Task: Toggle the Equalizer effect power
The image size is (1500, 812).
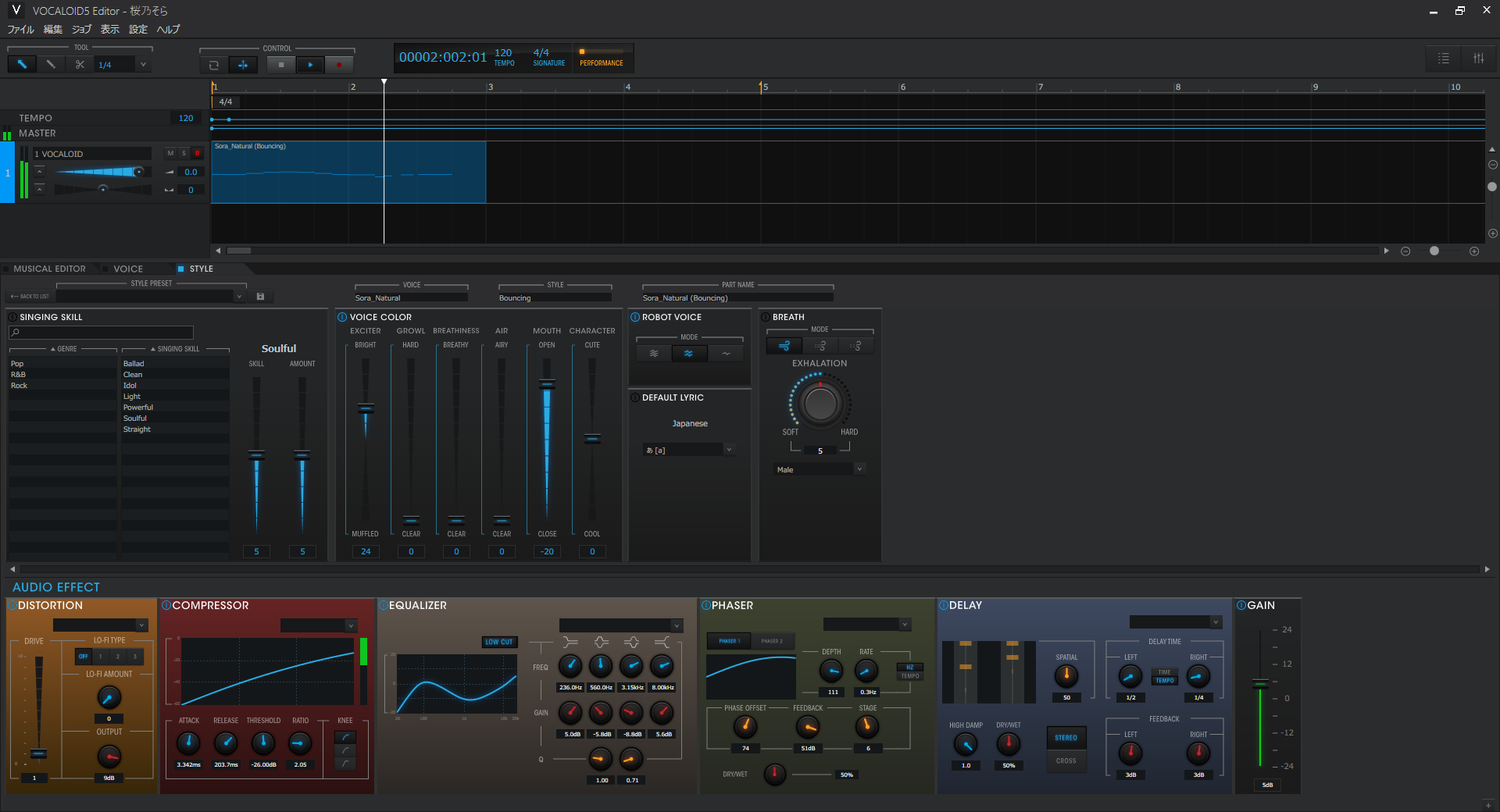Action: click(x=384, y=606)
